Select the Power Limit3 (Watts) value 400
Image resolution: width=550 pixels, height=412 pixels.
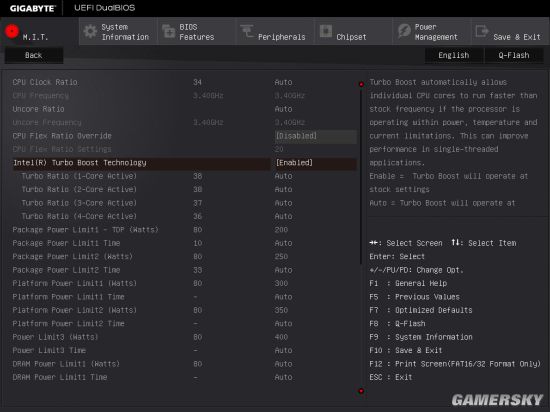[281, 337]
